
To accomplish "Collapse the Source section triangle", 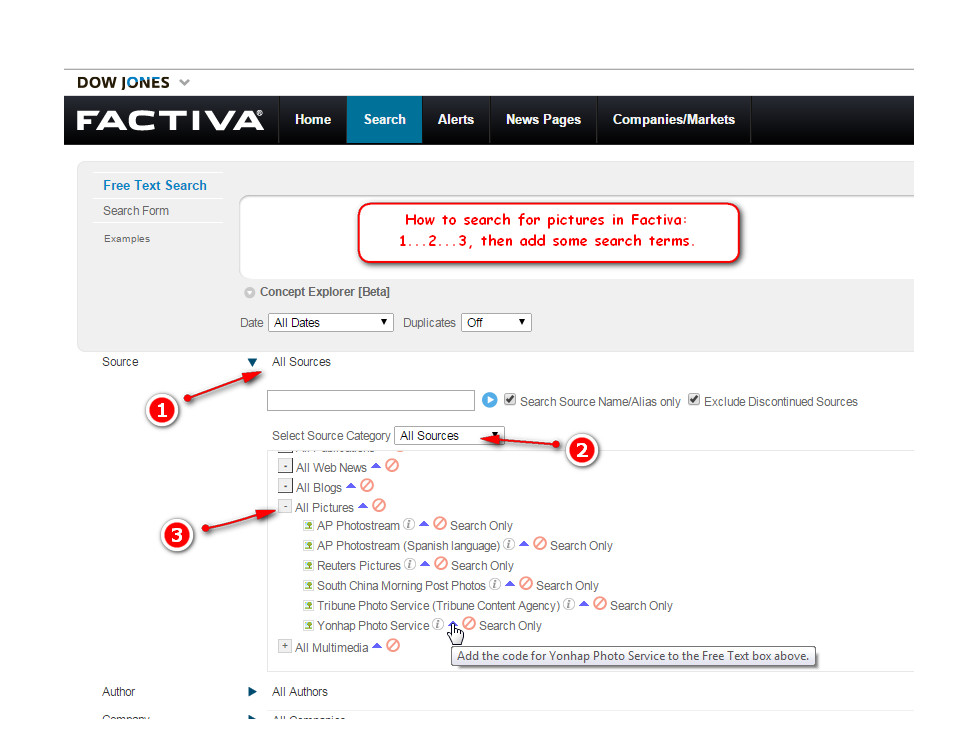I will pyautogui.click(x=252, y=362).
